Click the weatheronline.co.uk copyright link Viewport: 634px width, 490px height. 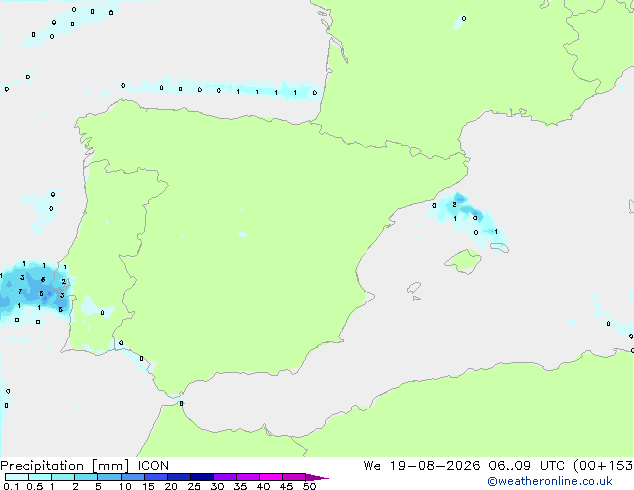click(550, 482)
